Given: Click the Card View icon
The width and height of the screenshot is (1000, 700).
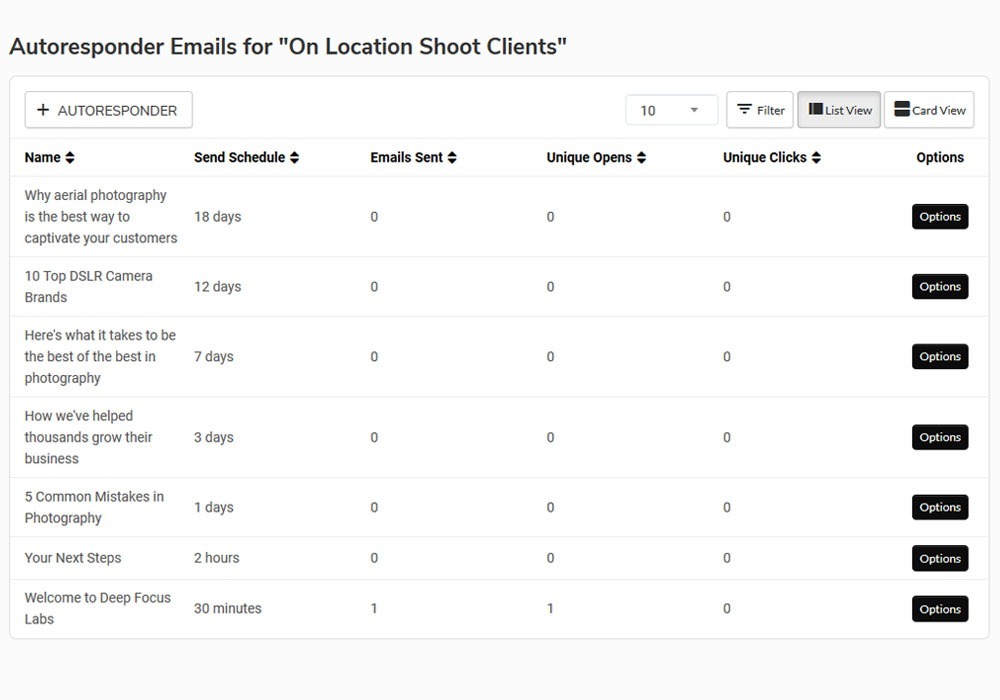Looking at the screenshot, I should coord(902,109).
